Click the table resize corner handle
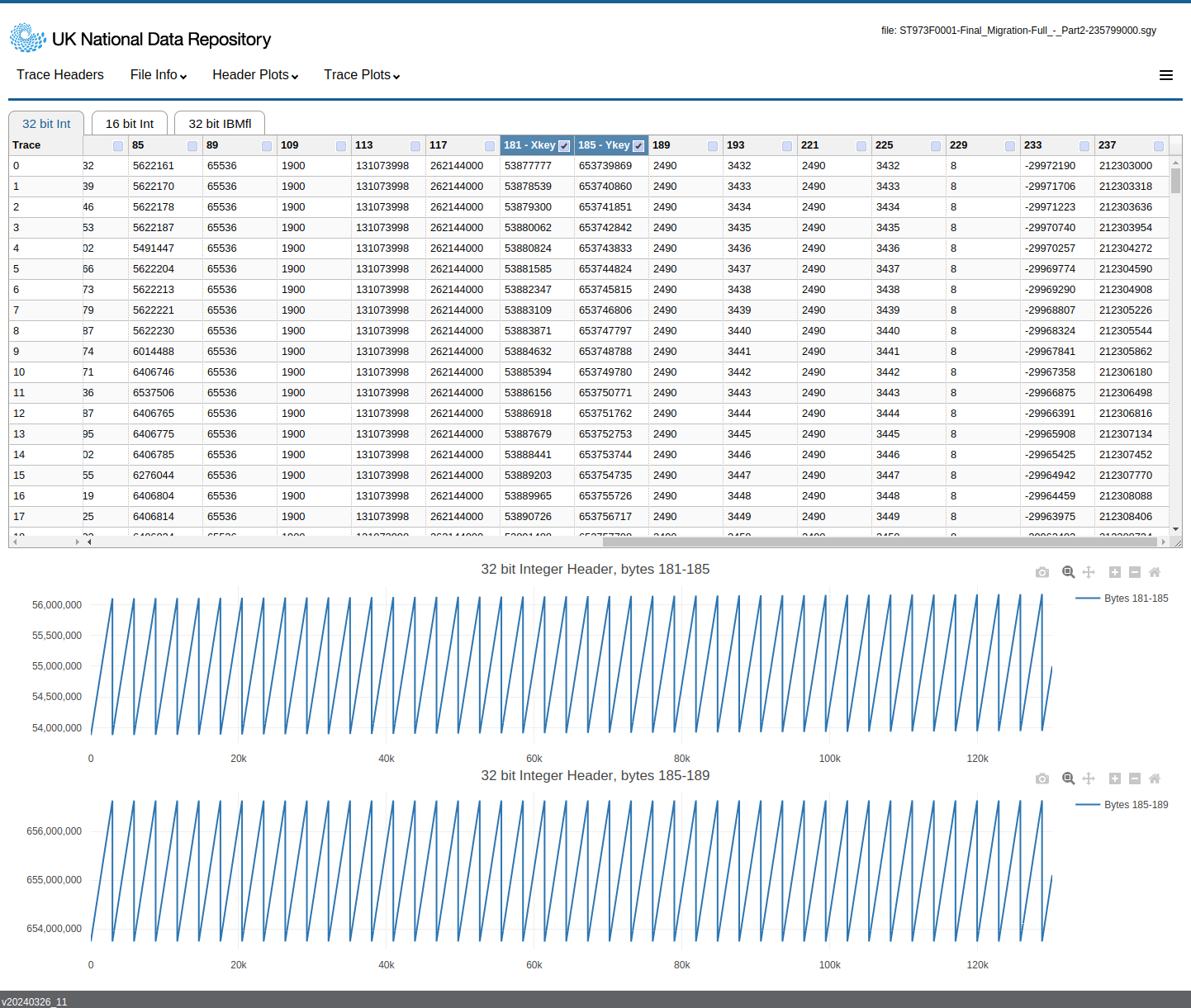The image size is (1191, 1008). [x=1178, y=542]
